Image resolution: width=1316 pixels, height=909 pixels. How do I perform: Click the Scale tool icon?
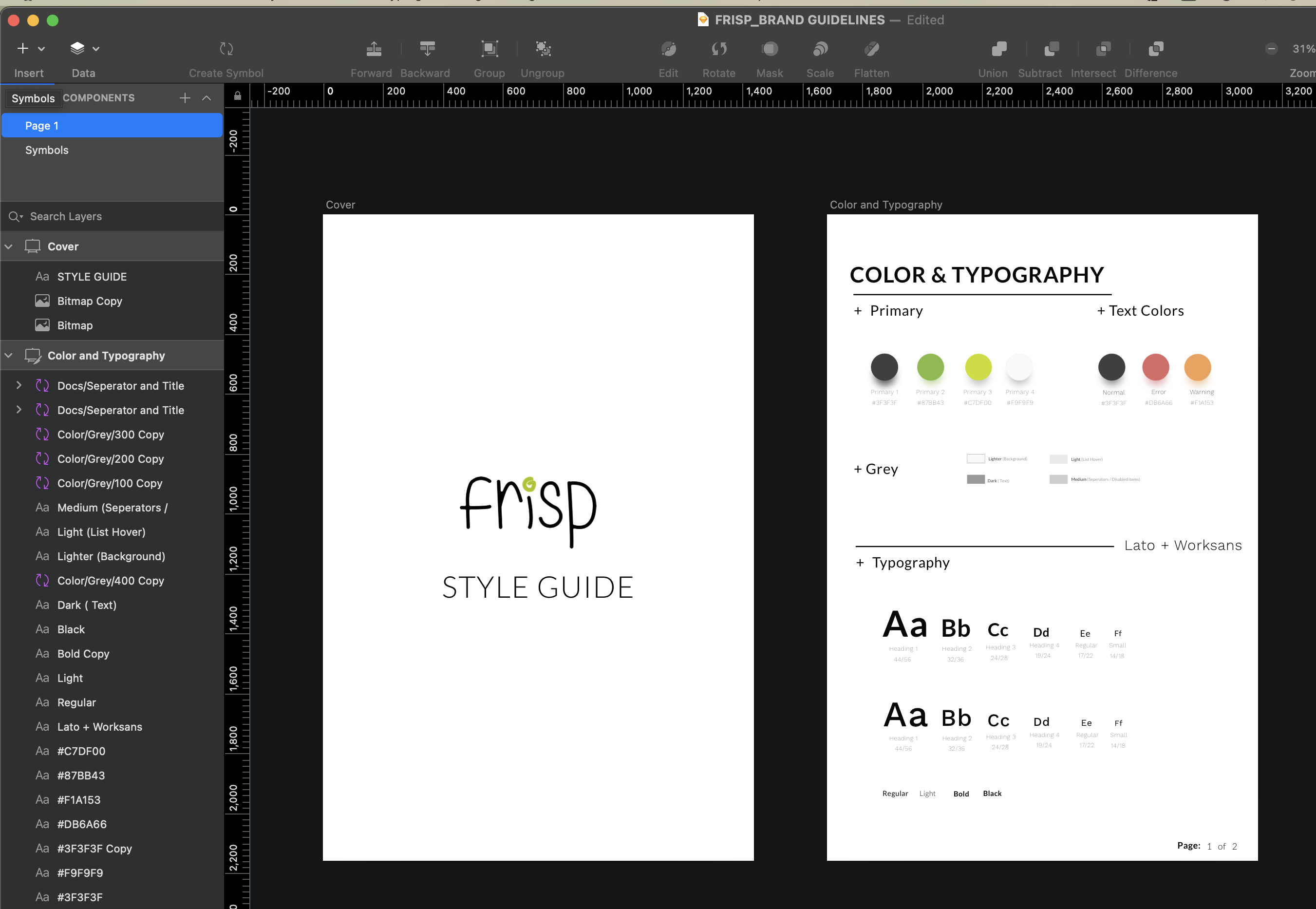click(x=820, y=49)
